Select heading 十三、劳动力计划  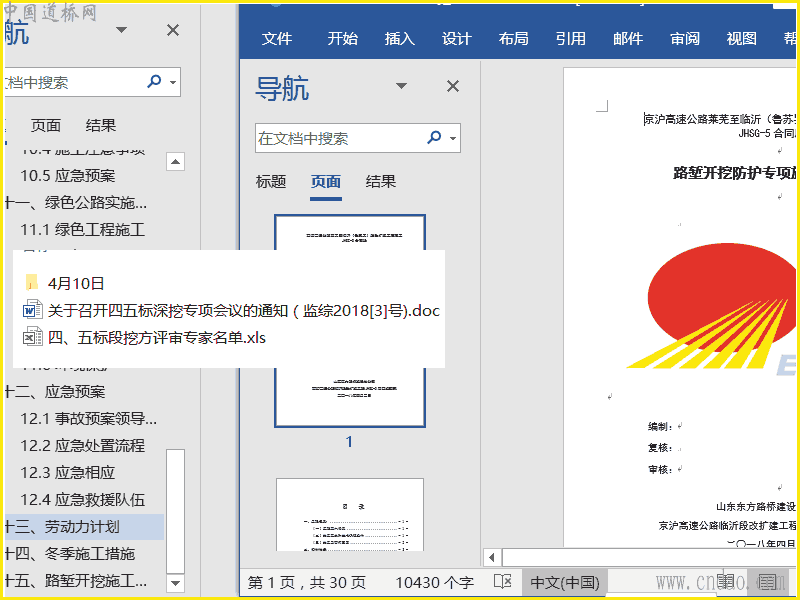coord(84,527)
